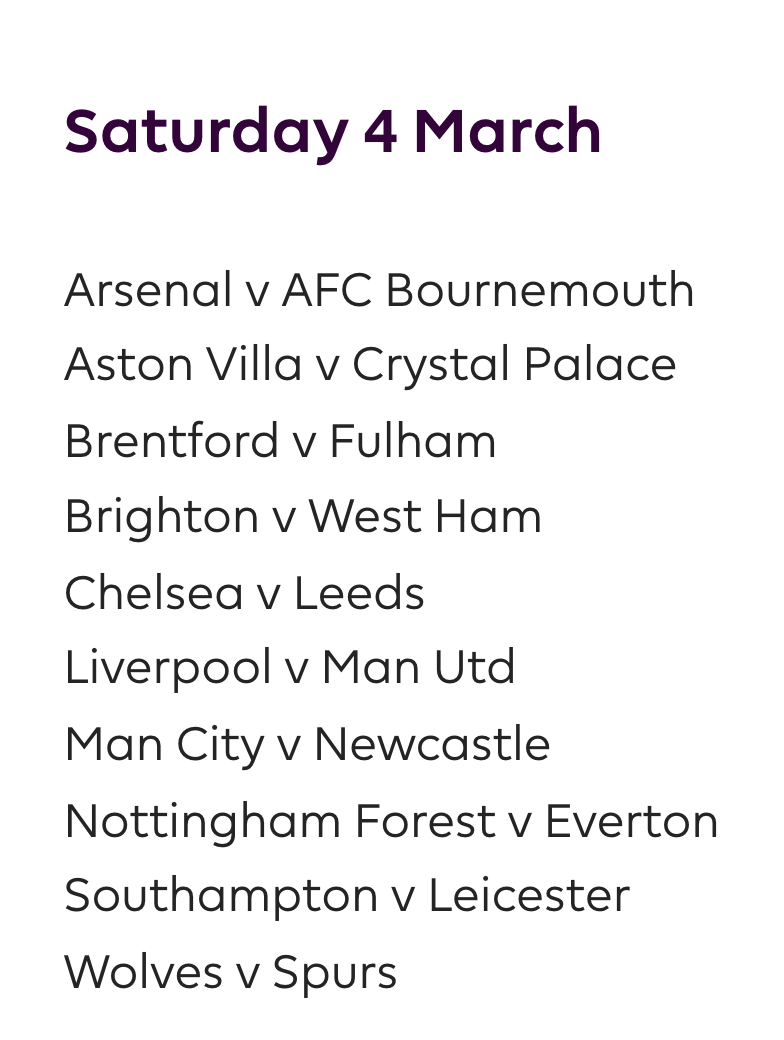Screen dimensions: 784x1040
Task: Click the Brighton team name
Action: click(161, 517)
